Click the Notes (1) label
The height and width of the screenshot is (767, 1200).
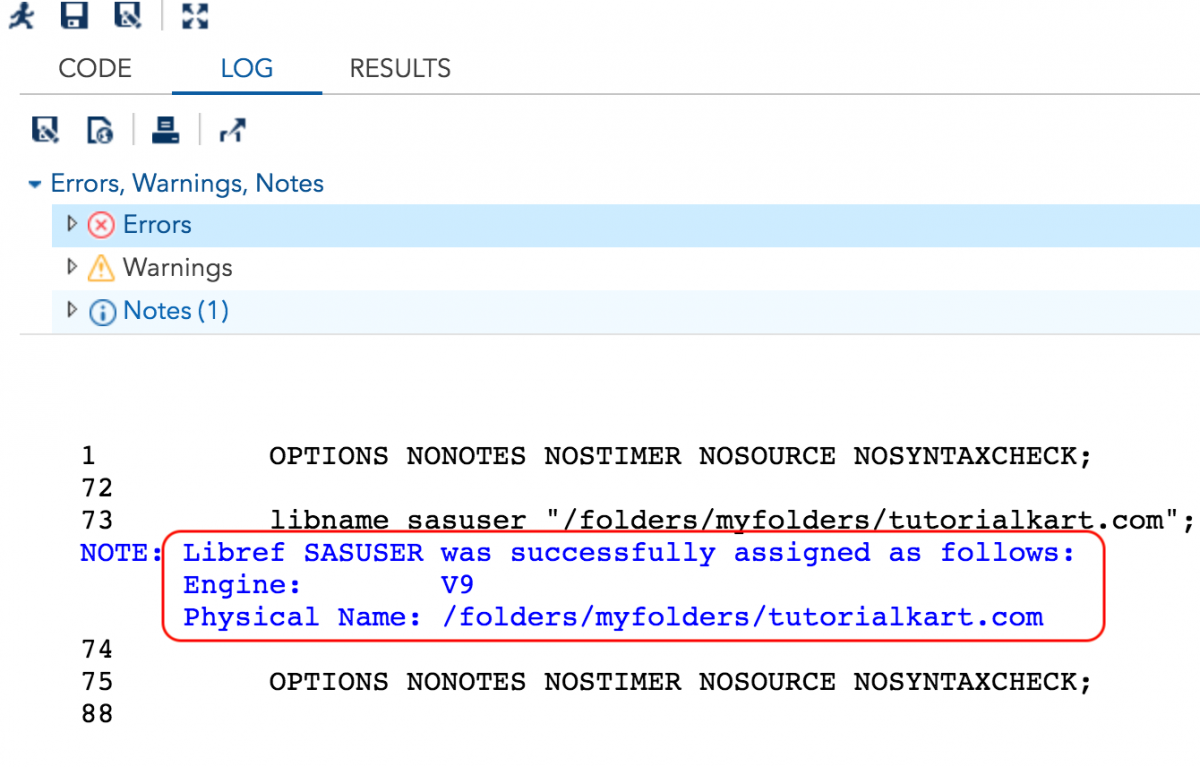pyautogui.click(x=176, y=311)
